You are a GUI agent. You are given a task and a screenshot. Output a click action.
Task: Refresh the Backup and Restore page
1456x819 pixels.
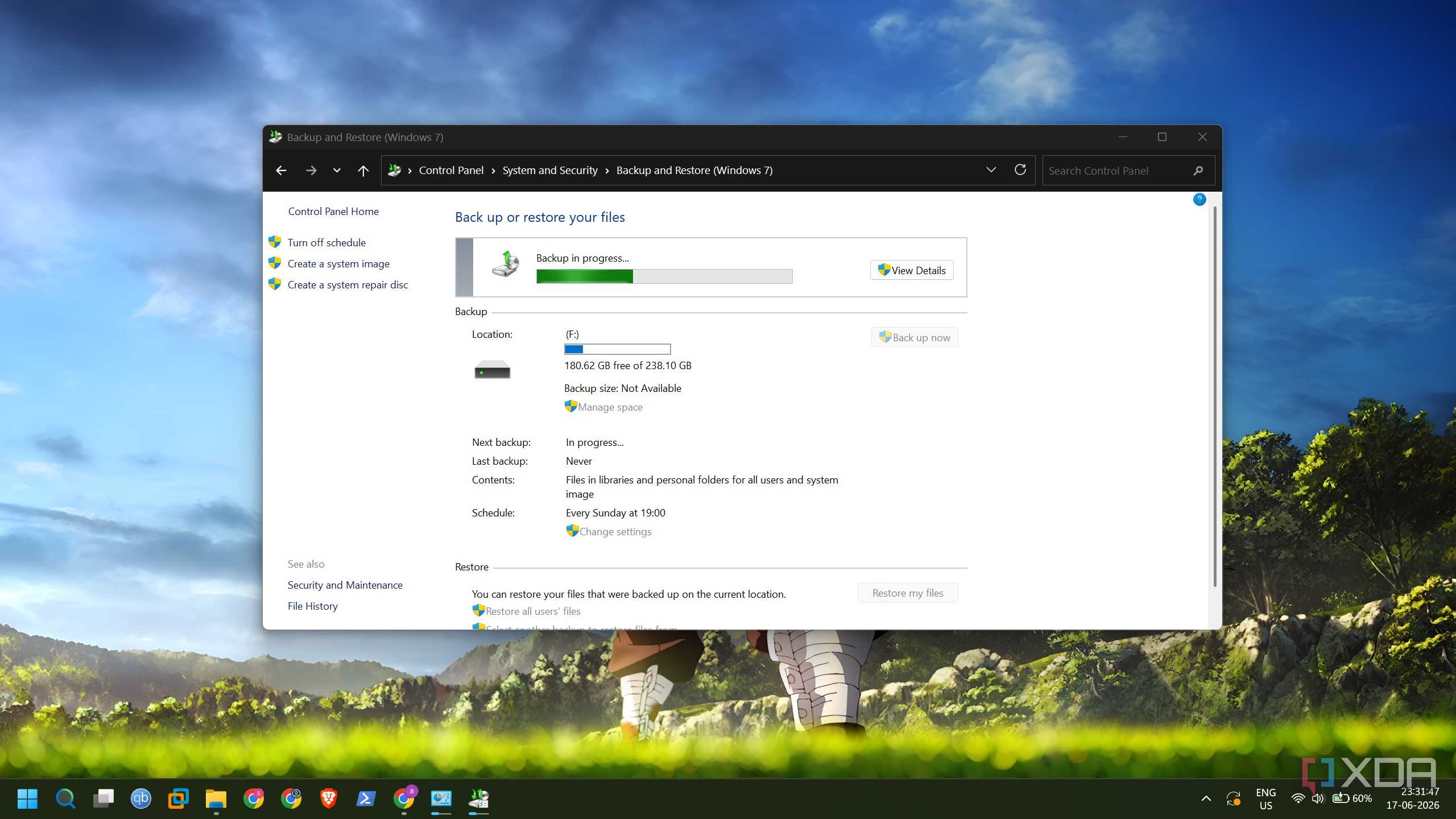point(1020,170)
